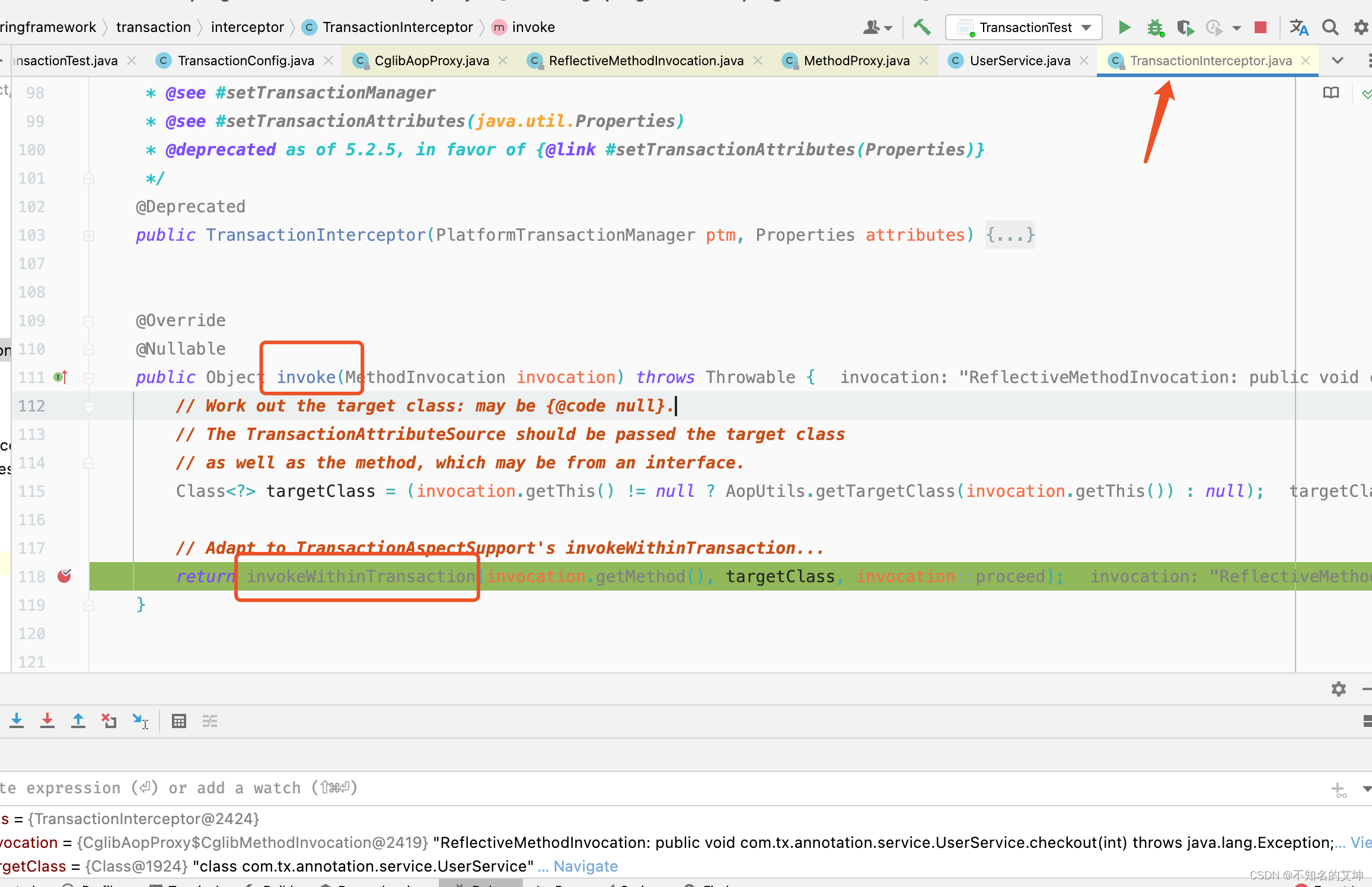1372x887 pixels.
Task: Expand fold marker on line 103
Action: [89, 236]
